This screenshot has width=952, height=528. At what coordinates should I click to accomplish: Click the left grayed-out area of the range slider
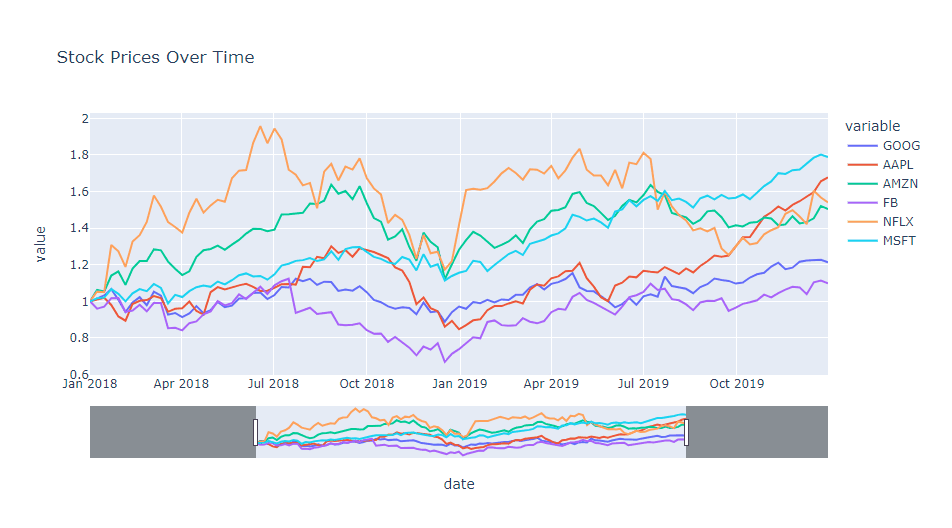point(172,432)
